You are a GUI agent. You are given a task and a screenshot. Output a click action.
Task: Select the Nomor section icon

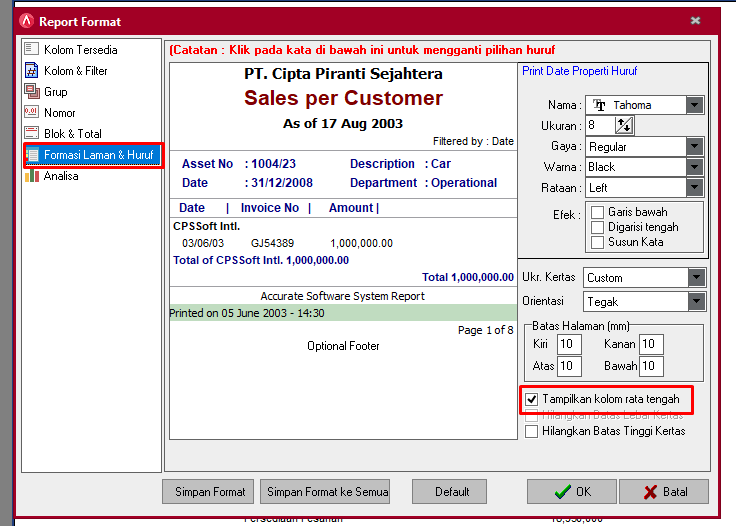pyautogui.click(x=31, y=112)
